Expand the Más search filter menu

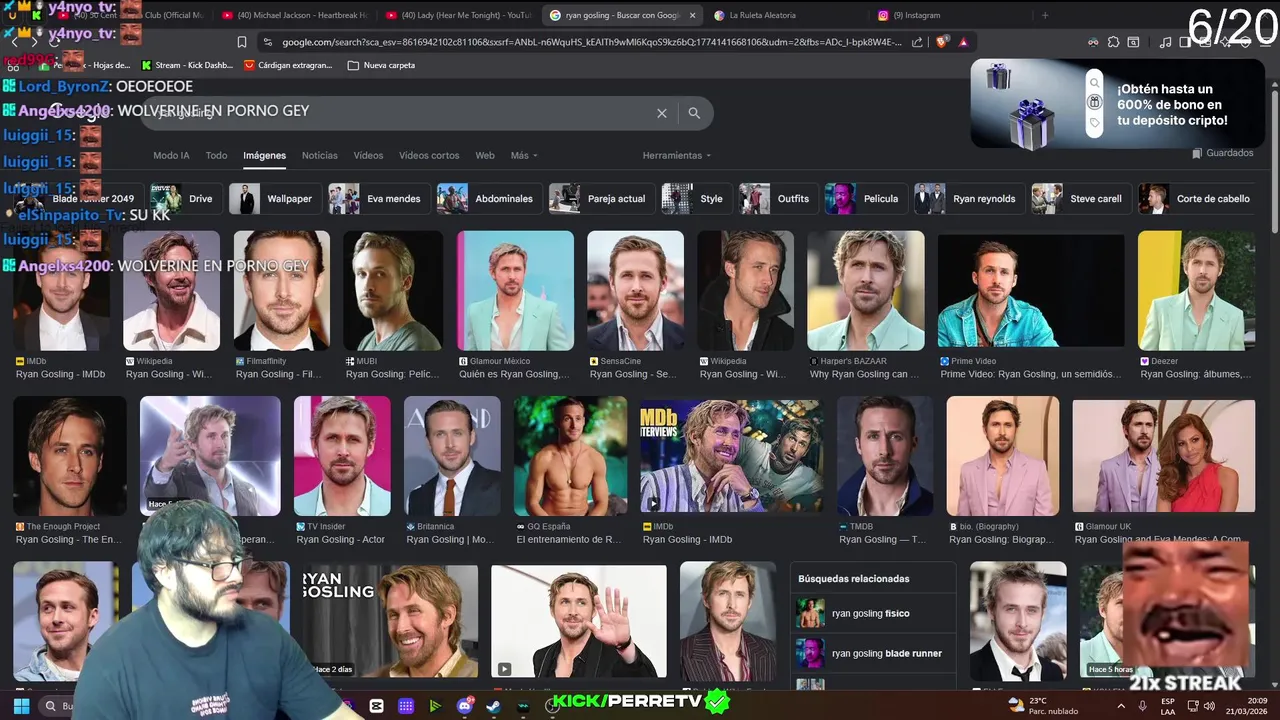[x=524, y=156]
